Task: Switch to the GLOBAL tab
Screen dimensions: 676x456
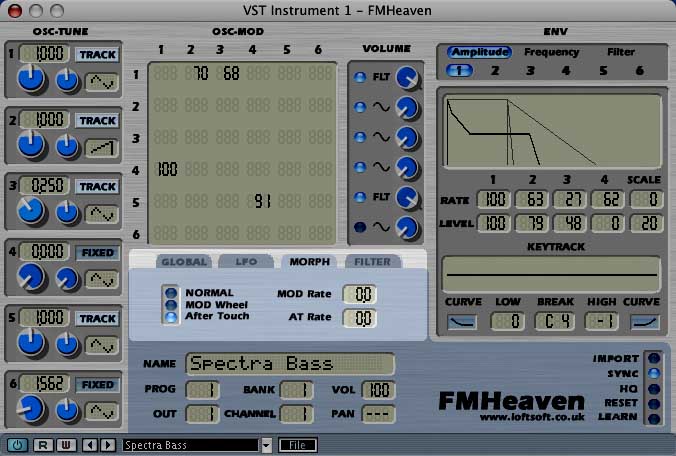Action: click(x=184, y=262)
